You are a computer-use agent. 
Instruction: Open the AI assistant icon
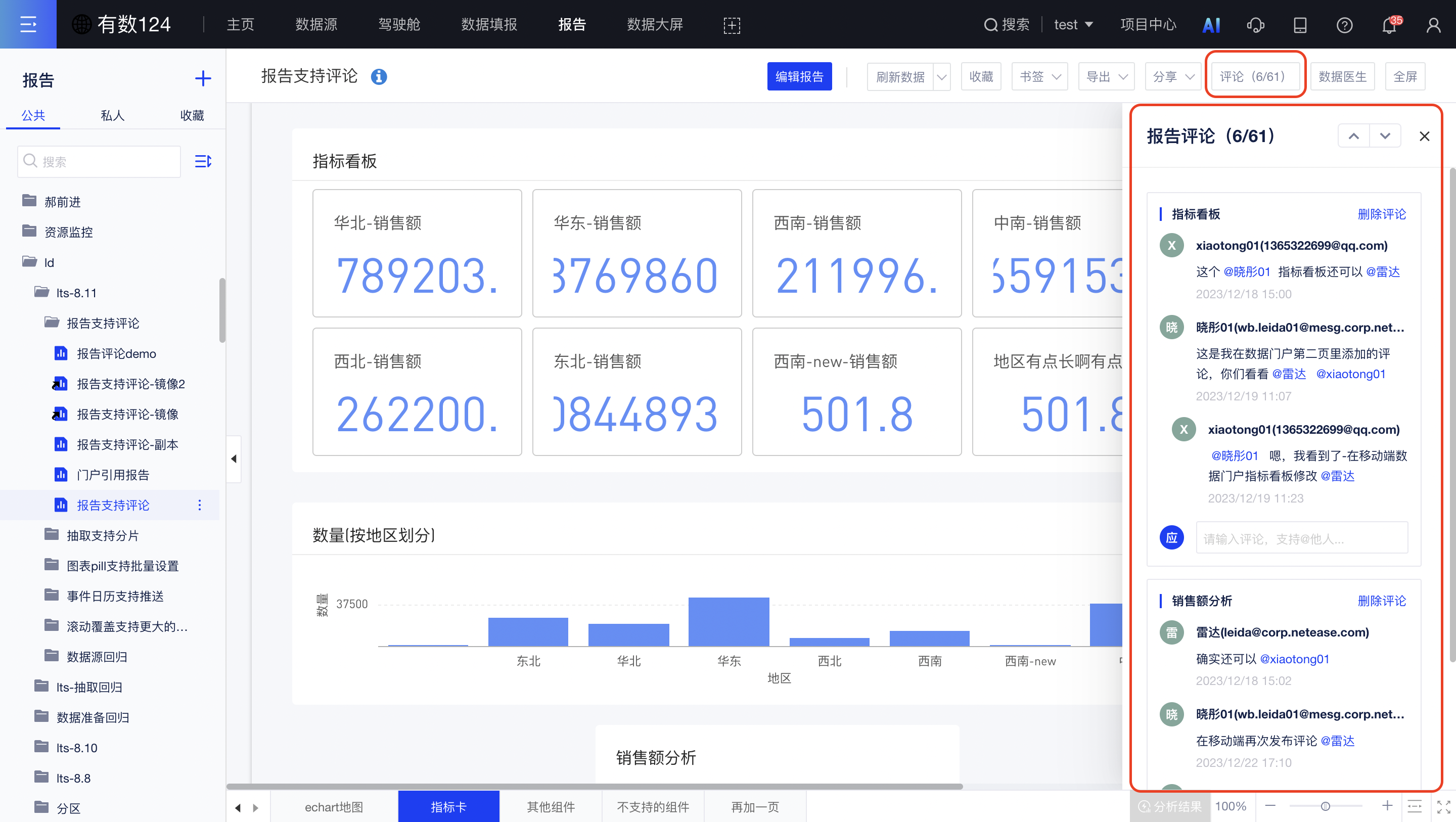click(1211, 25)
